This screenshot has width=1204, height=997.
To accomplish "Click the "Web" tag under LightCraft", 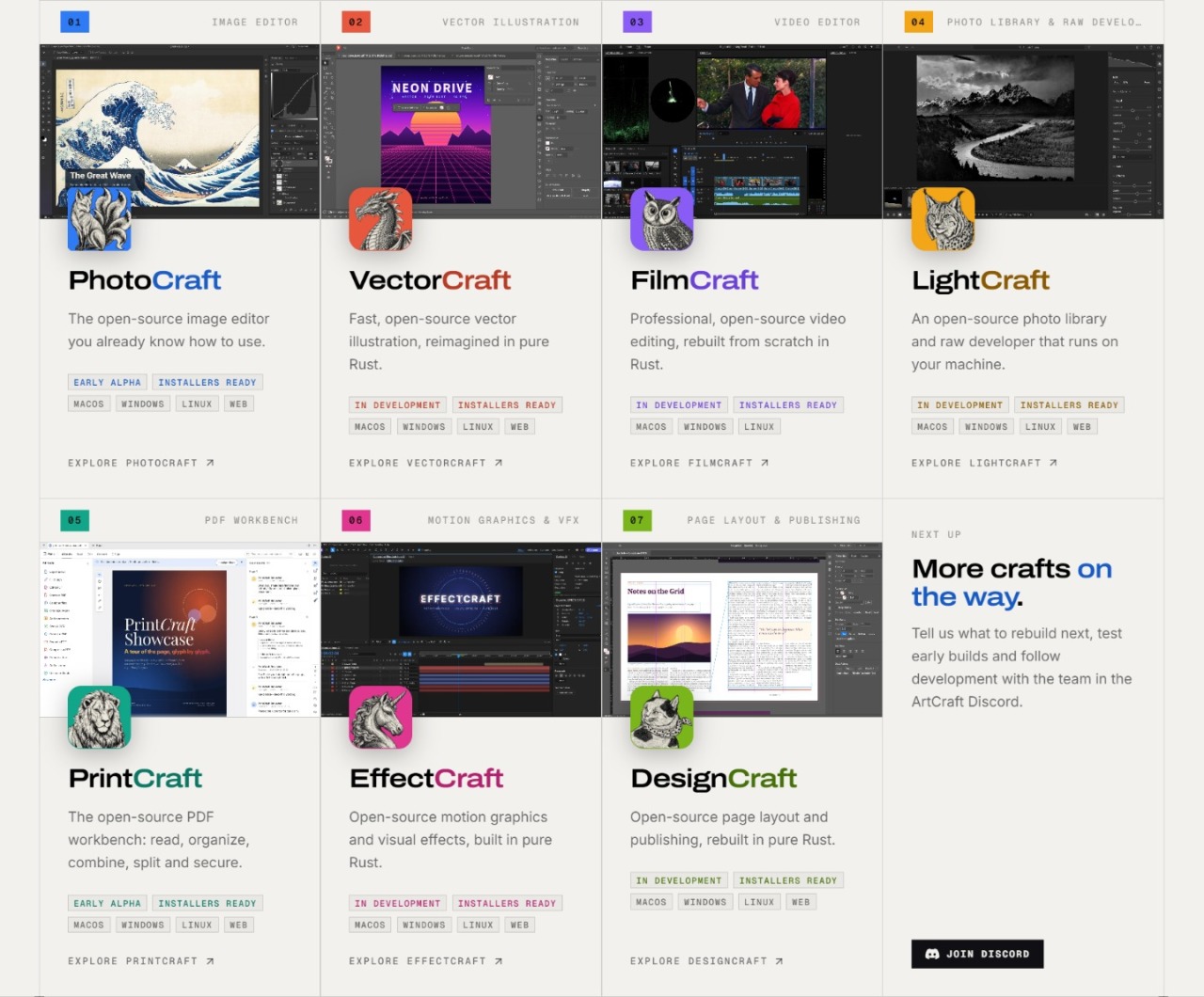I will click(x=1083, y=427).
